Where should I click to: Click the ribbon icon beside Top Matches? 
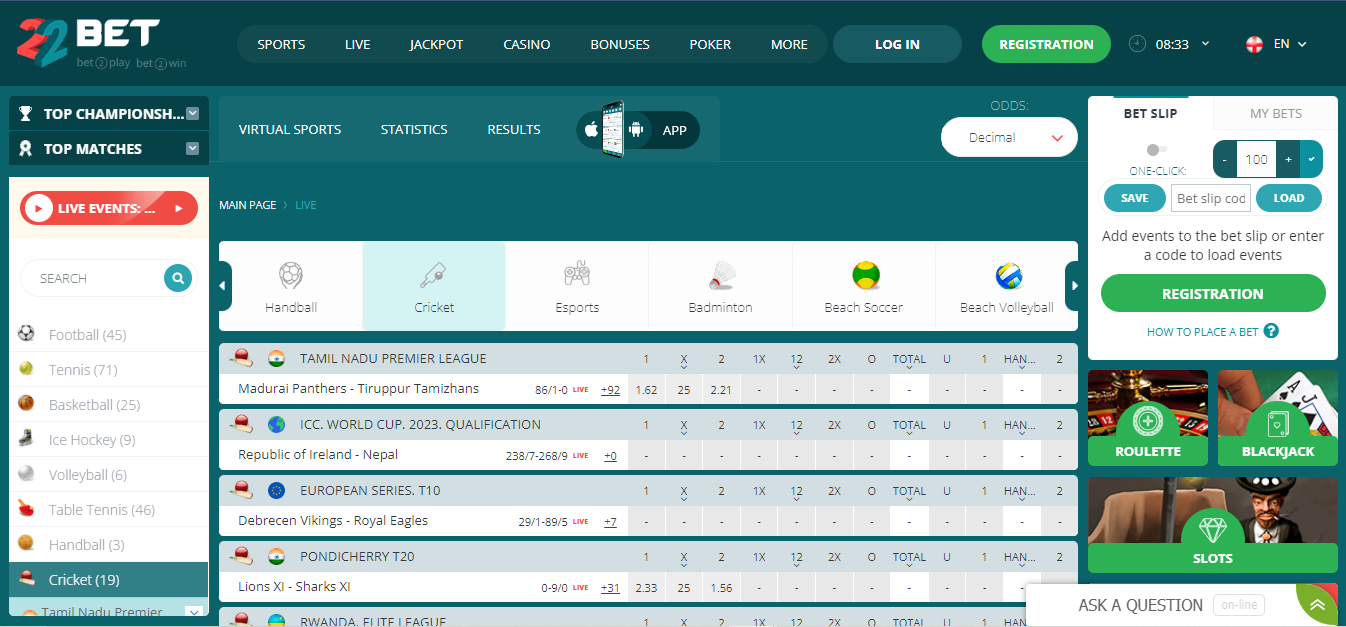[26, 149]
